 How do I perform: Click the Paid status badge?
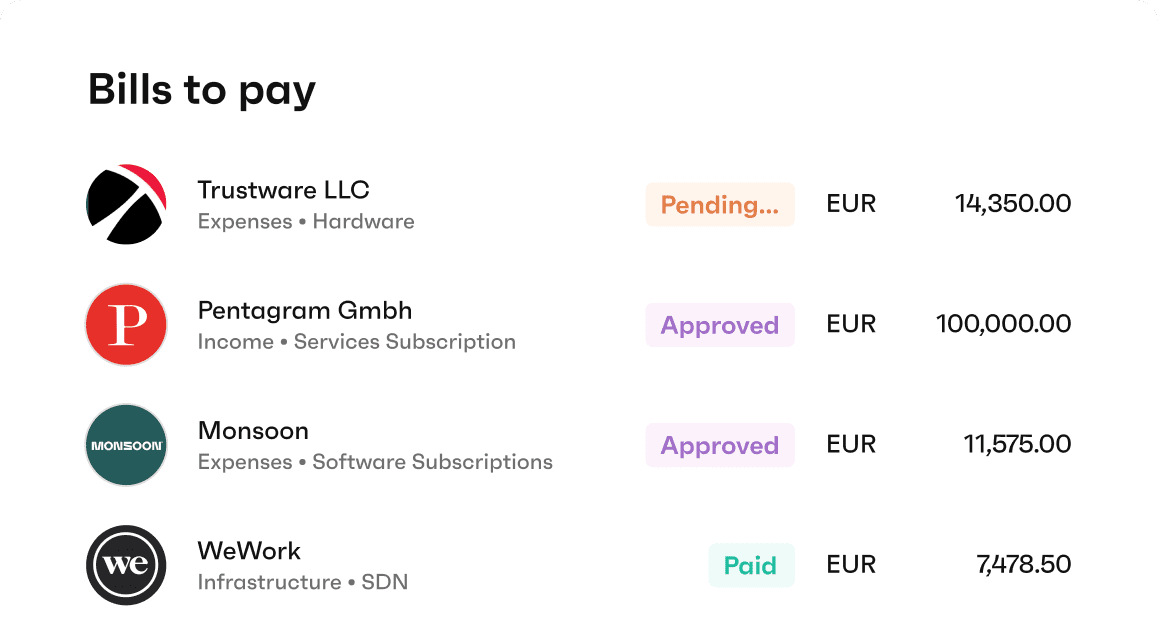[x=751, y=565]
